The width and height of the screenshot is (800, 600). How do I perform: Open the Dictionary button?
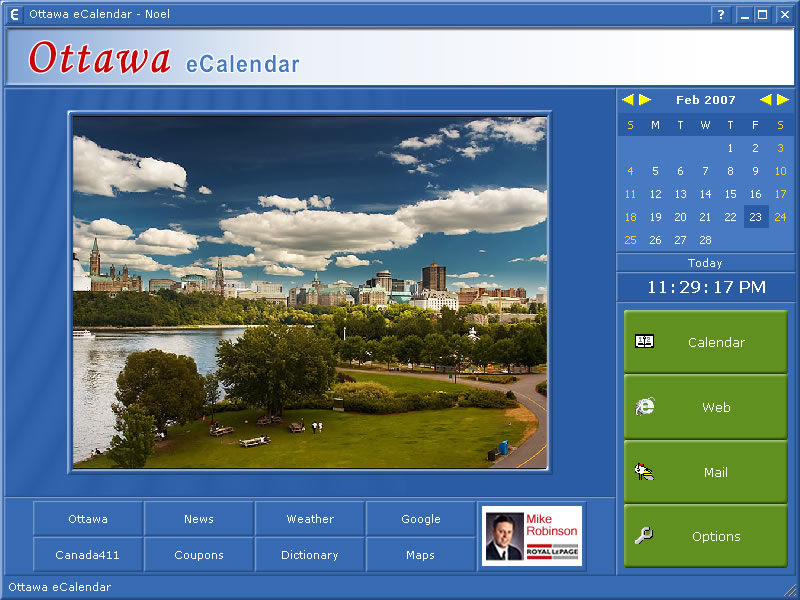(x=310, y=555)
